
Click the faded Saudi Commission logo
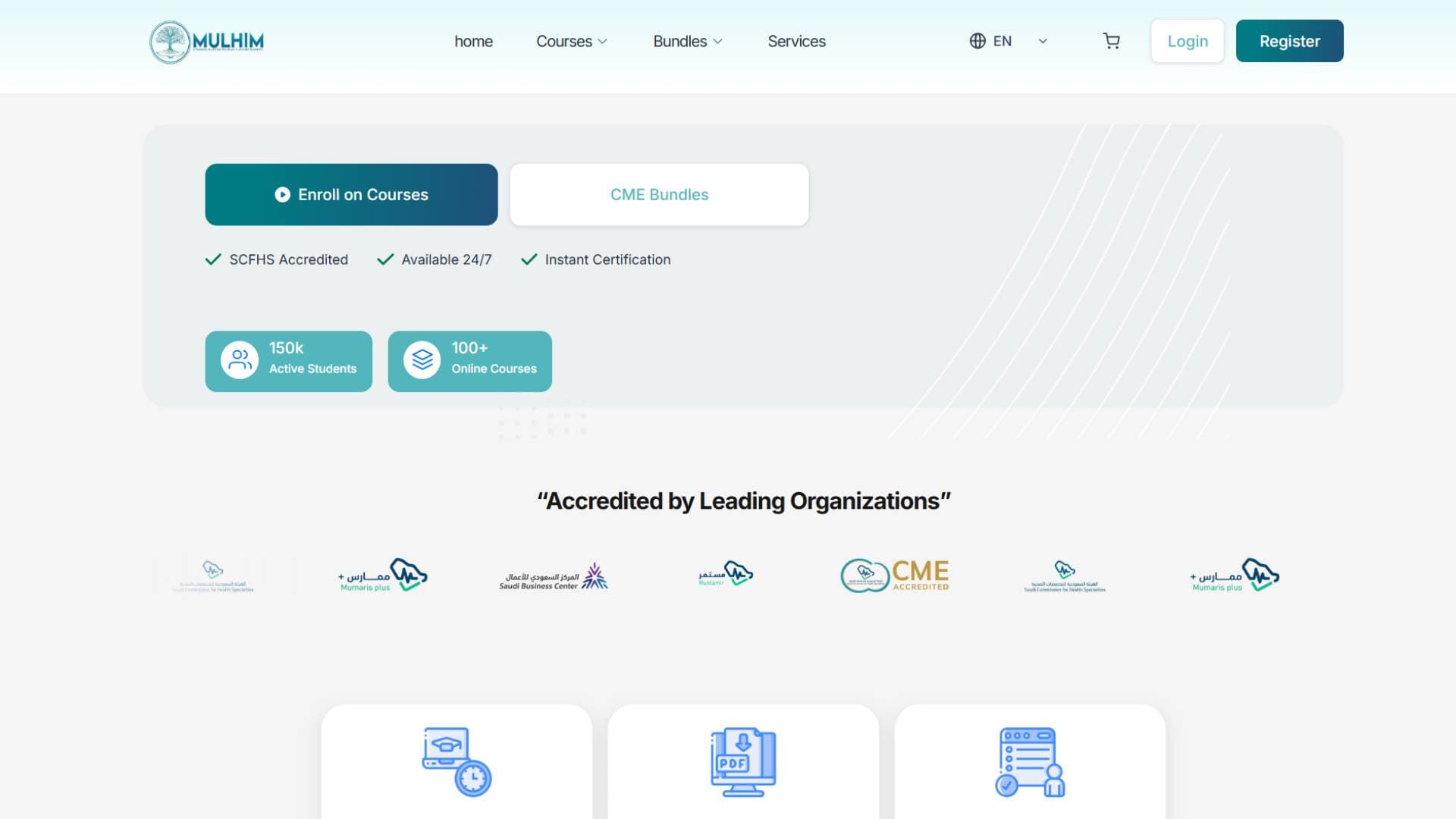point(213,576)
